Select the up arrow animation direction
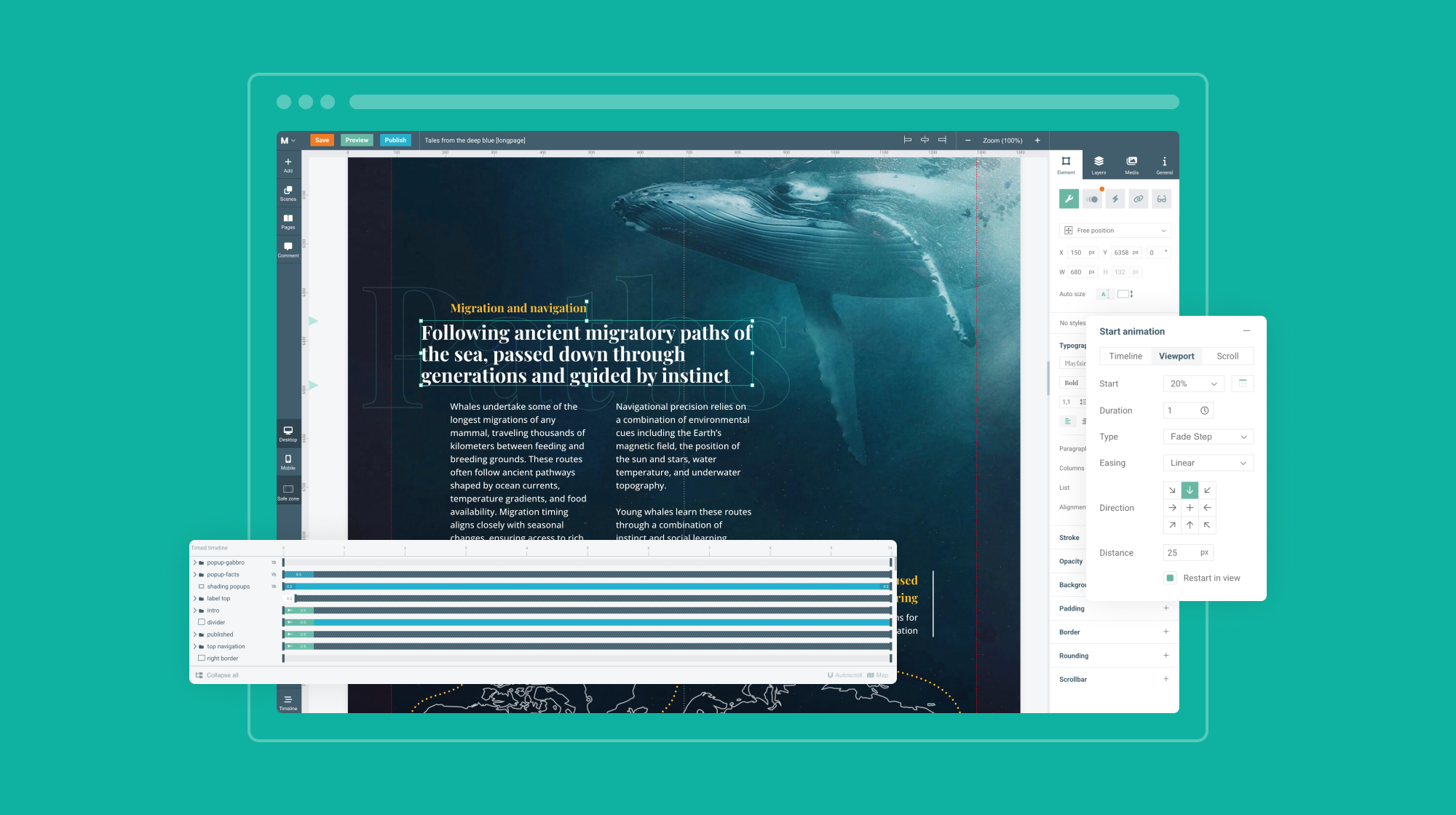This screenshot has height=815, width=1456. 1190,525
